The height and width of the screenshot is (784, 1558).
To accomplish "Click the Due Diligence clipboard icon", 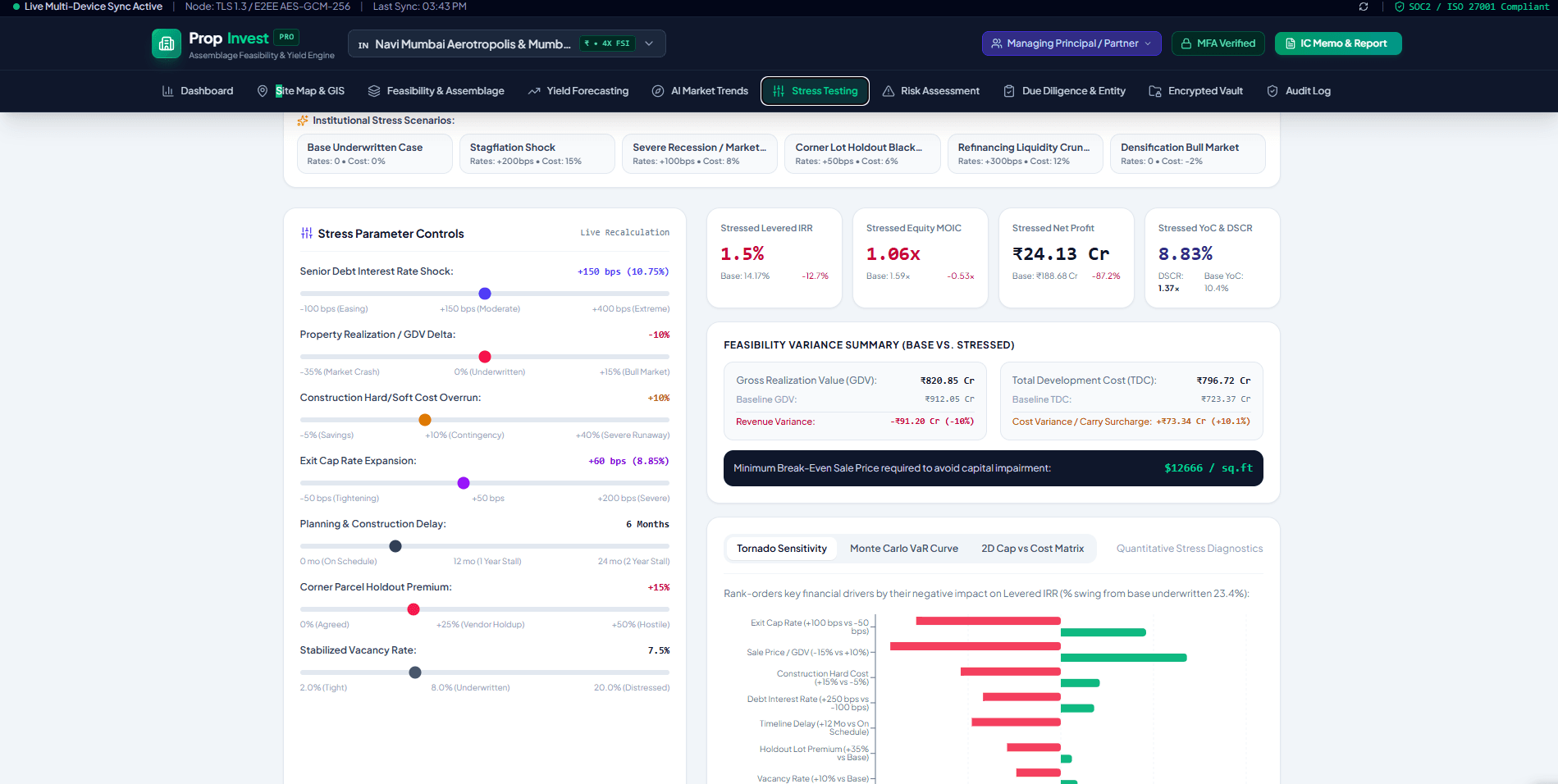I will tap(1009, 91).
